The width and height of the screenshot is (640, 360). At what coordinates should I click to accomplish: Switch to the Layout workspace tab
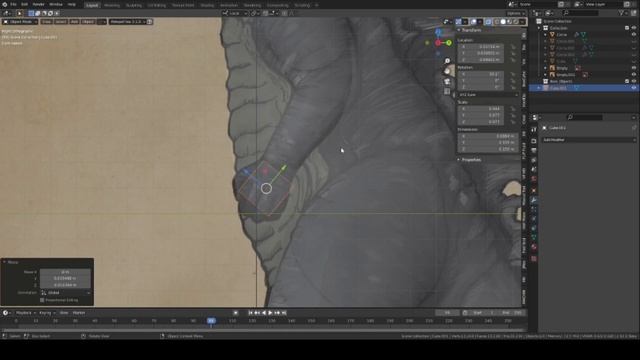[x=92, y=5]
